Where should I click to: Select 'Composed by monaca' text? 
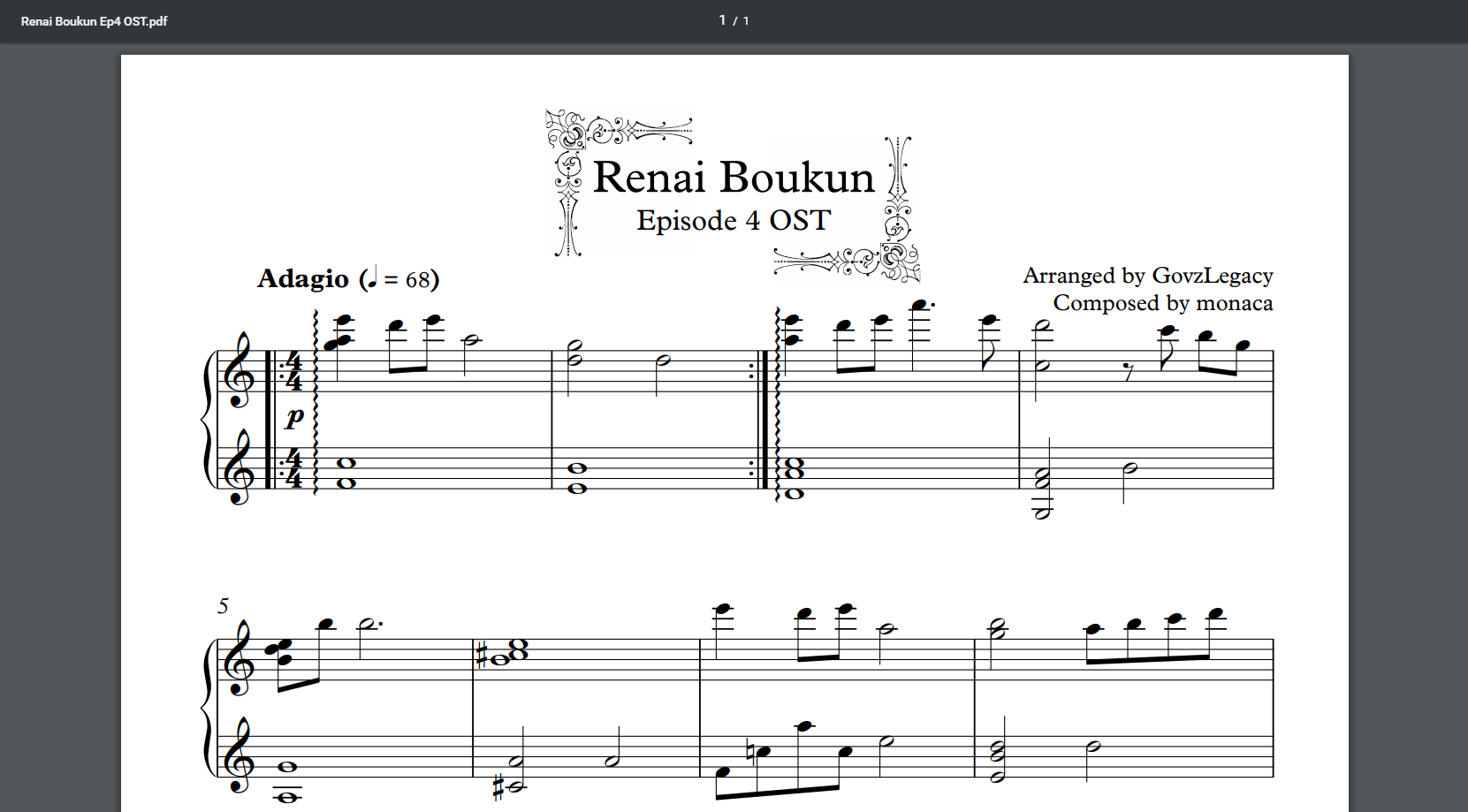click(x=1162, y=303)
